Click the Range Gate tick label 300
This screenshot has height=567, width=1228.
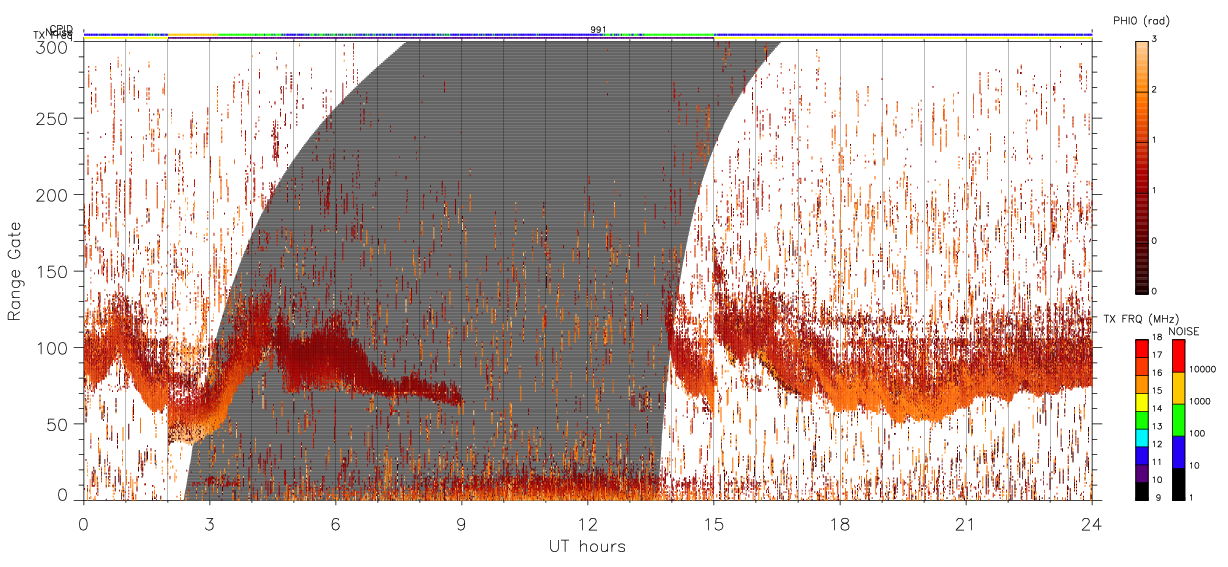[x=53, y=46]
